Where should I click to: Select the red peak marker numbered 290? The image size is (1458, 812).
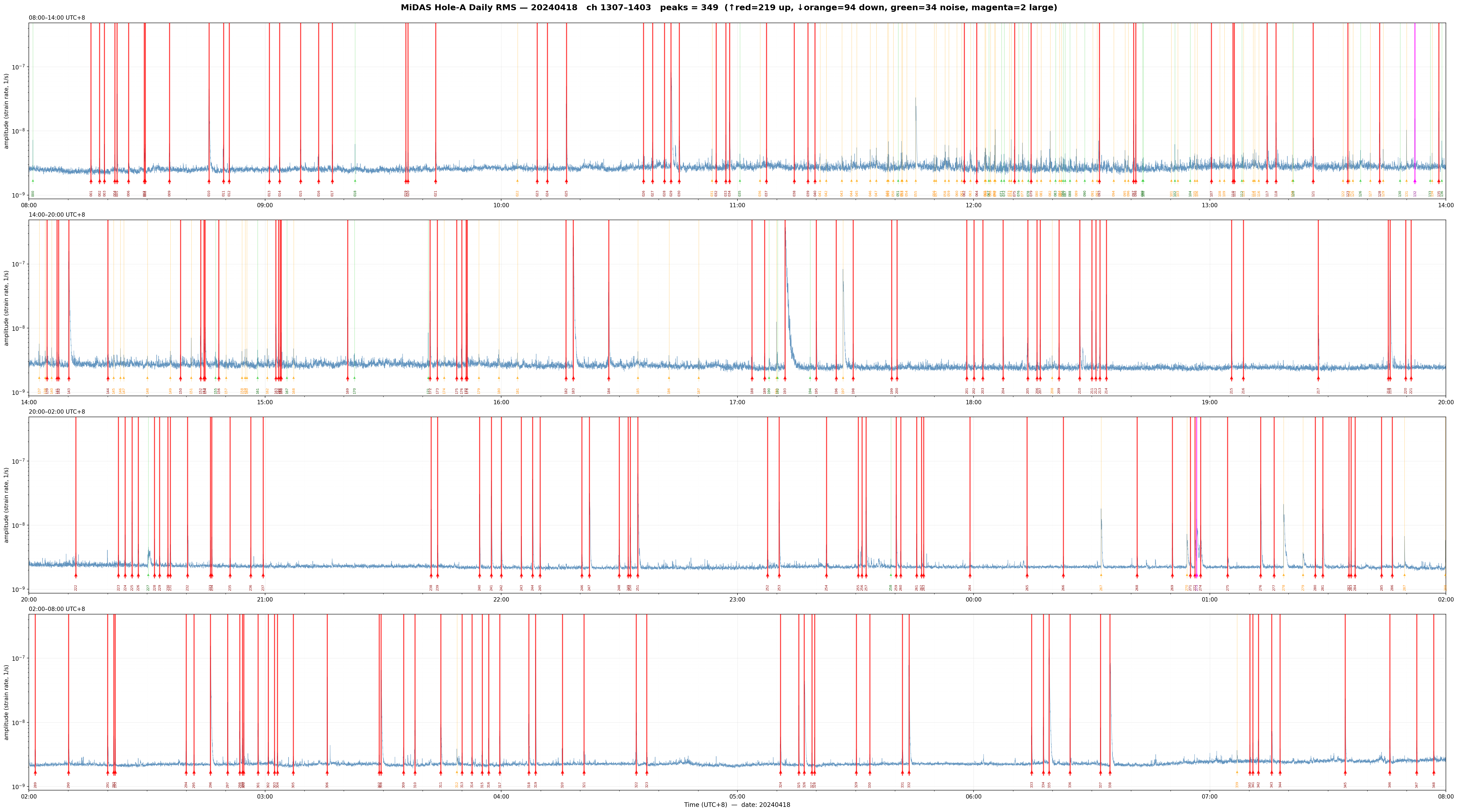(x=68, y=772)
